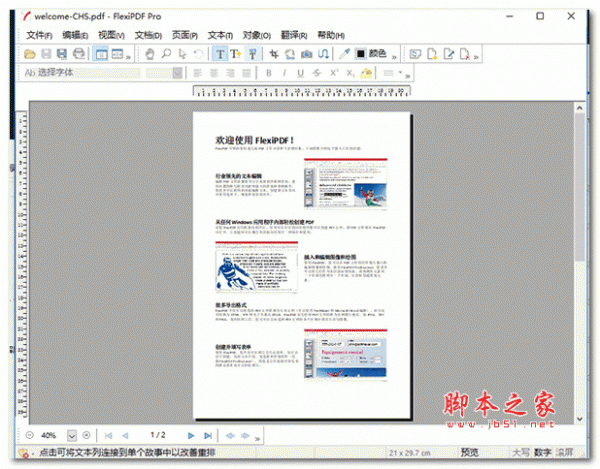Click the edit page pencil icon
The height and width of the screenshot is (469, 600).
click(x=448, y=54)
